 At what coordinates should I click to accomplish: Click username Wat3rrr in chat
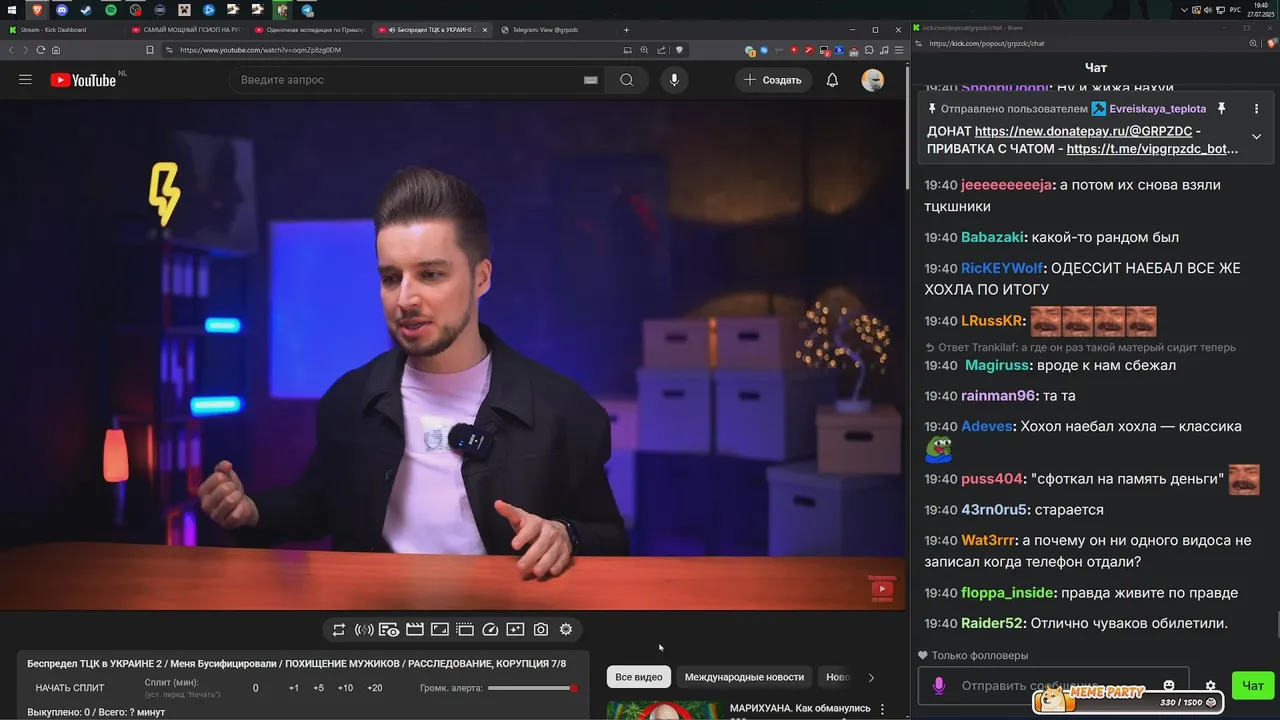(x=988, y=540)
